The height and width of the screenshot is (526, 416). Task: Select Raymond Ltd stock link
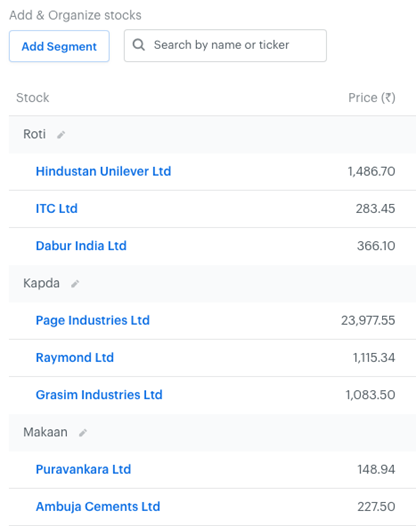pyautogui.click(x=75, y=358)
